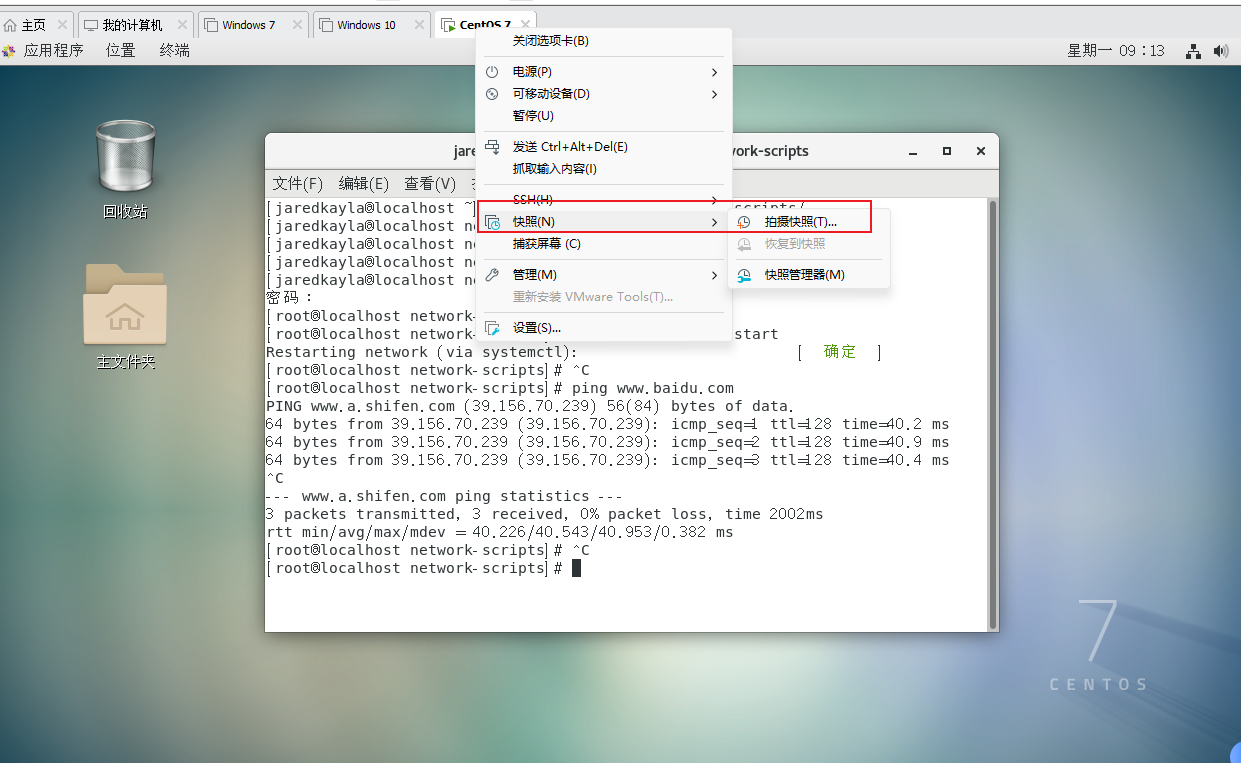This screenshot has height=763, width=1241.
Task: Click the Send Ctrl+Alt+Del icon
Action: tap(492, 147)
